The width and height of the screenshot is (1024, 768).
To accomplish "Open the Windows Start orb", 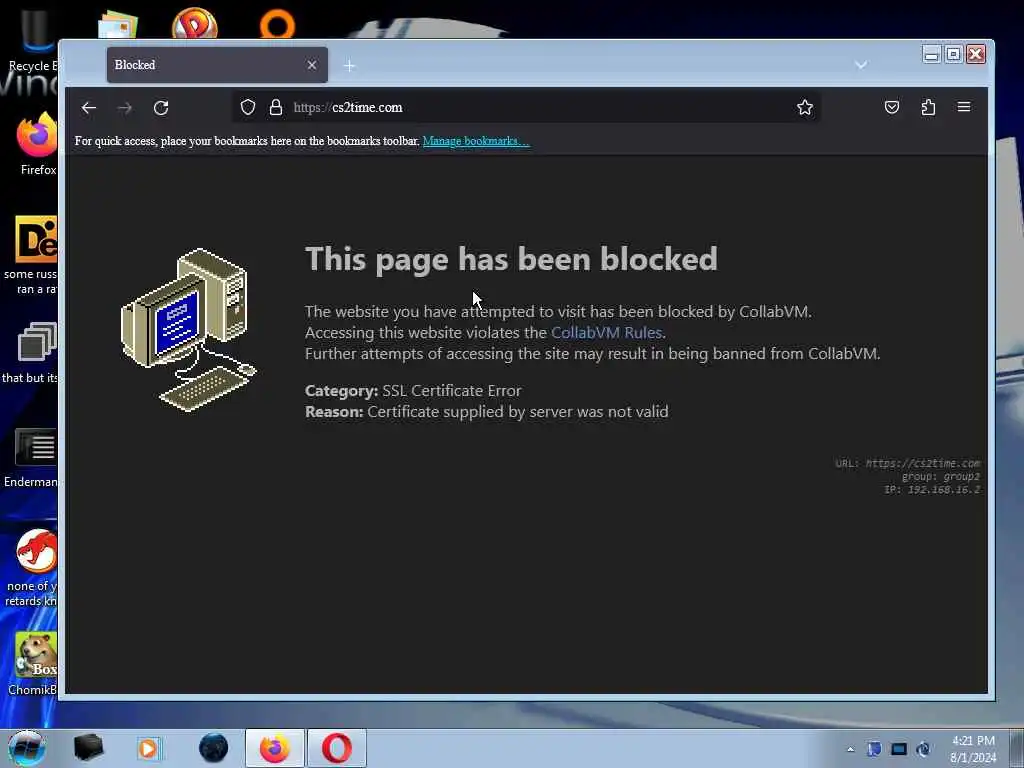I will pyautogui.click(x=27, y=748).
